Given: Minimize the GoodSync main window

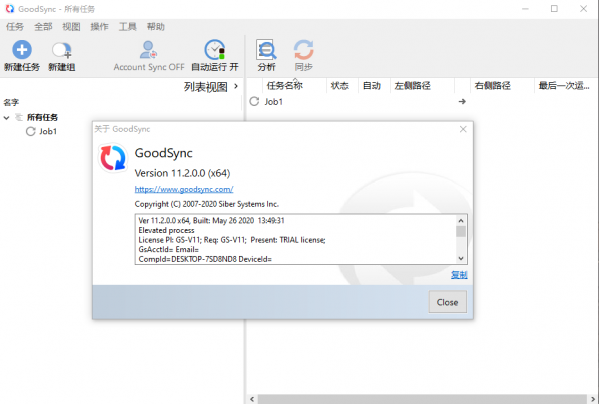Looking at the screenshot, I should click(525, 8).
